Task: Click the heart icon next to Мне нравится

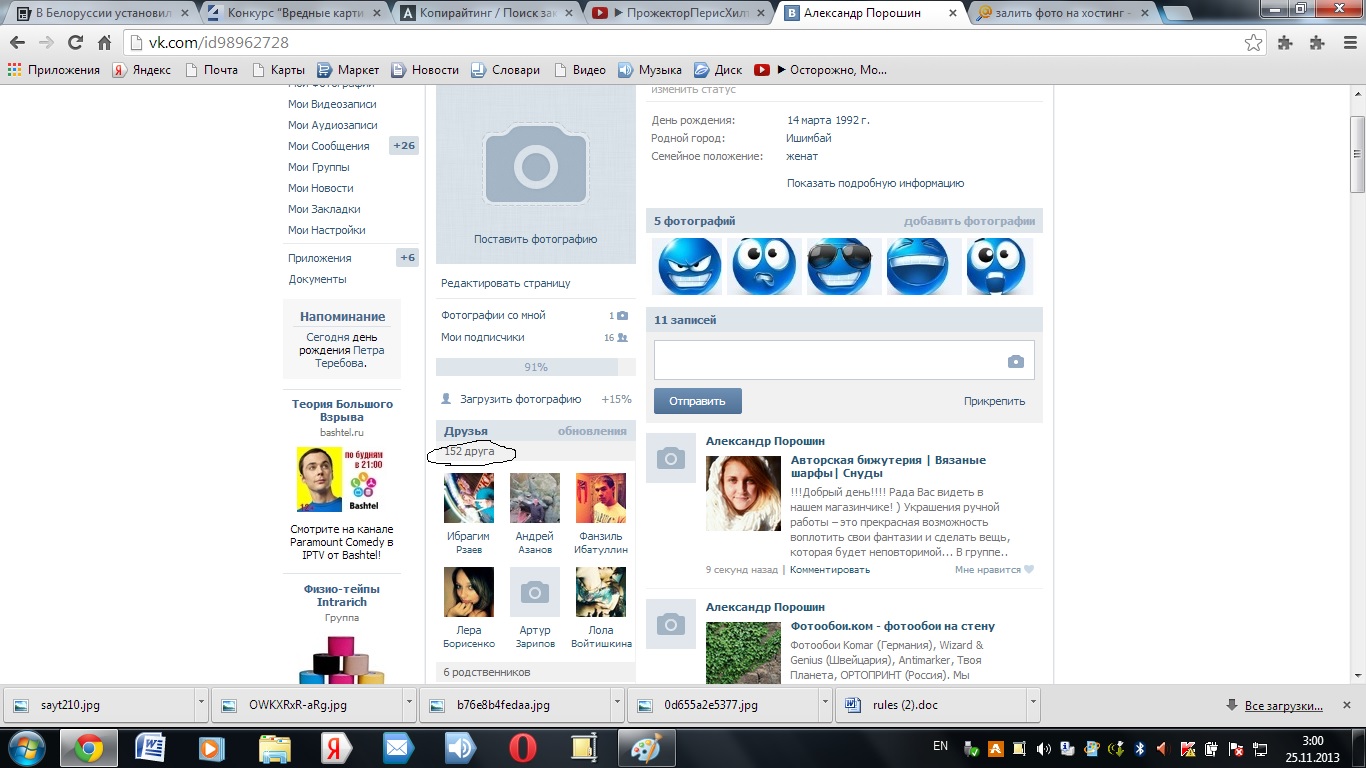Action: pyautogui.click(x=1029, y=570)
